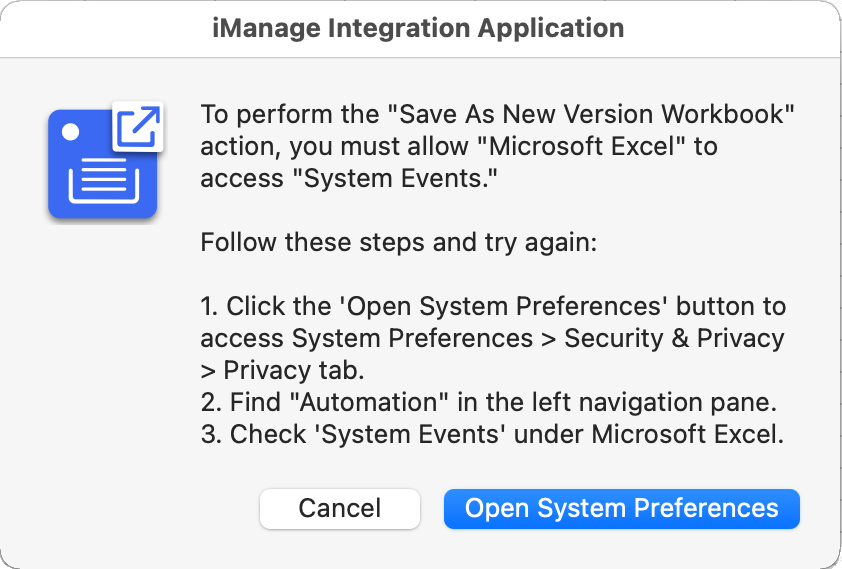Viewport: 842px width, 569px height.
Task: Click the iManage Integration Application title text
Action: 419,28
